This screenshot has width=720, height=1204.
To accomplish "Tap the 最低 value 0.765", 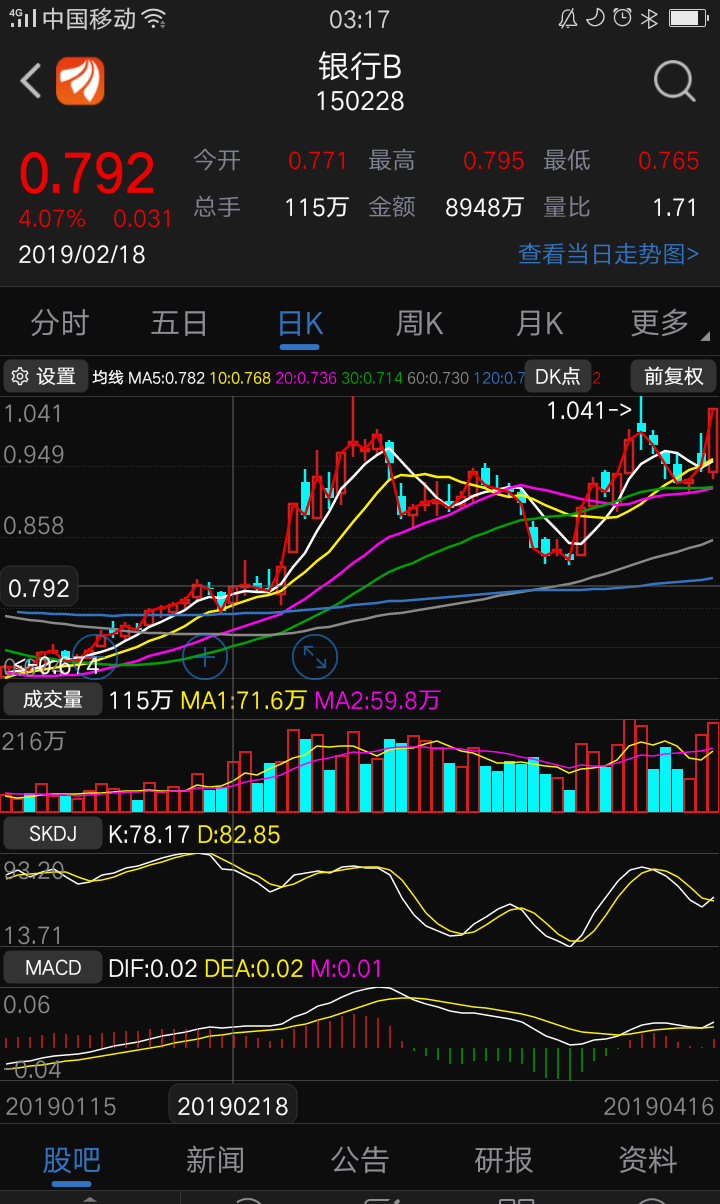I will tap(669, 161).
